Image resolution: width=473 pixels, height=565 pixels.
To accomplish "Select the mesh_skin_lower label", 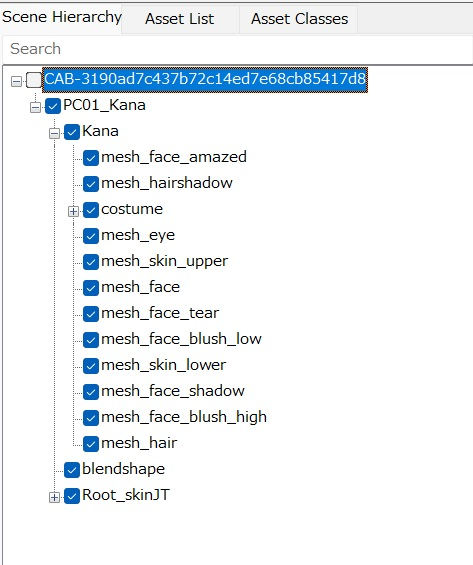I will click(164, 365).
